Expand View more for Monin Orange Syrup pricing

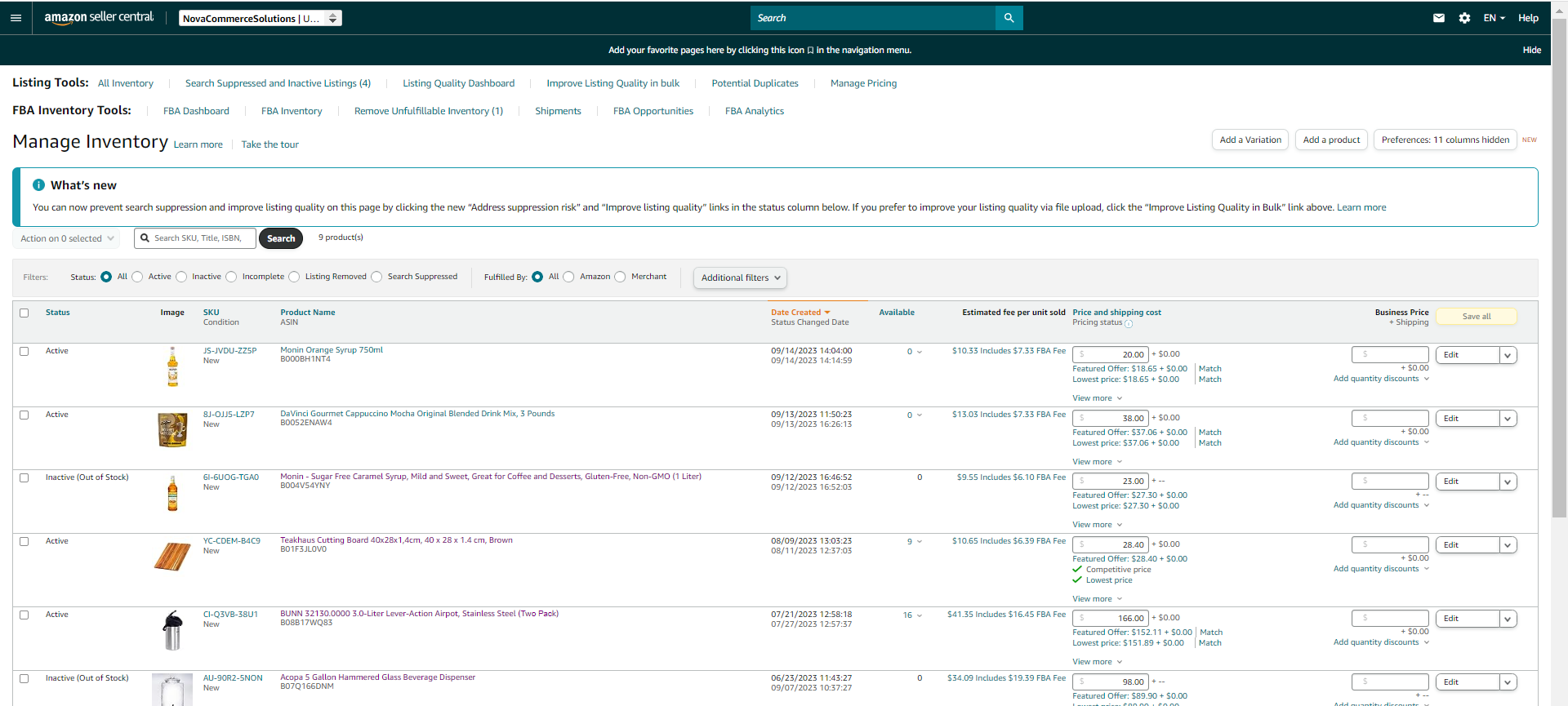tap(1097, 398)
